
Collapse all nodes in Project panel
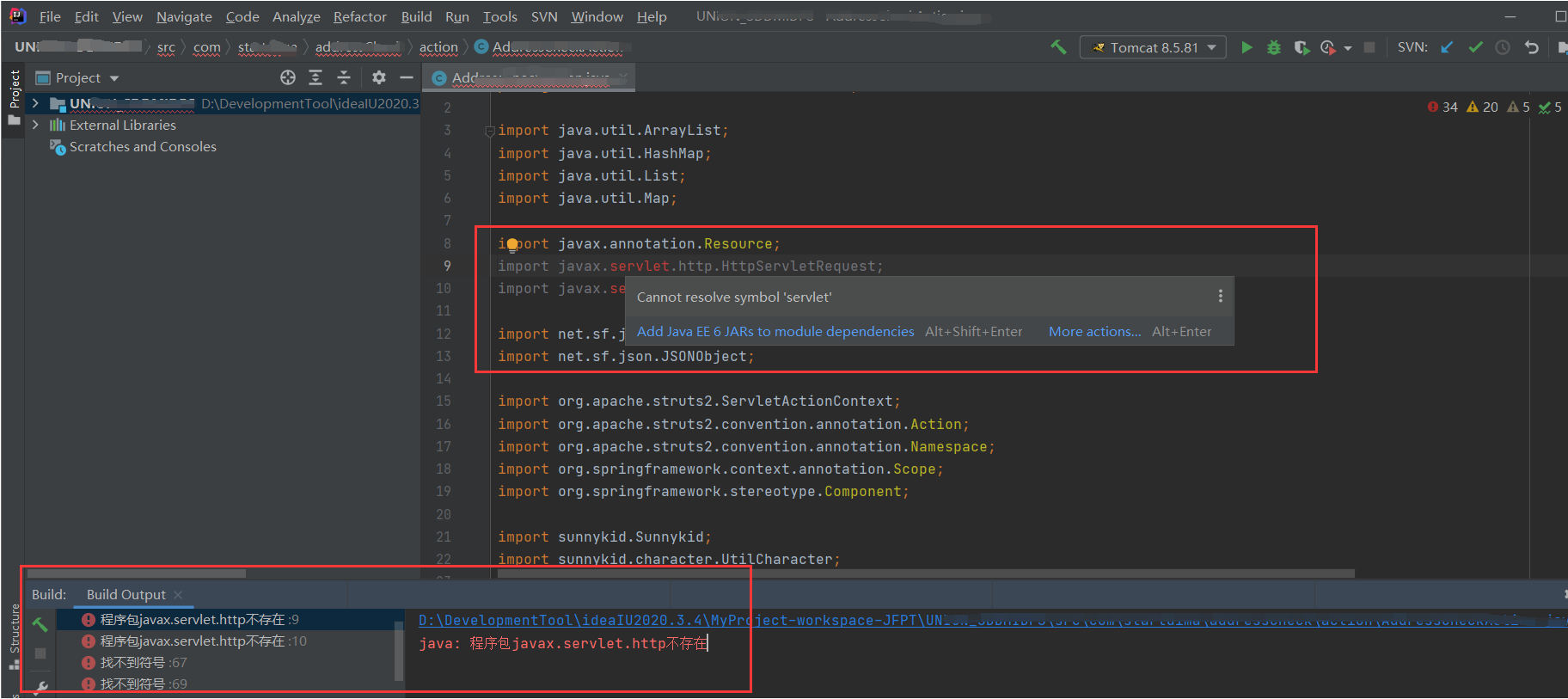(x=344, y=77)
